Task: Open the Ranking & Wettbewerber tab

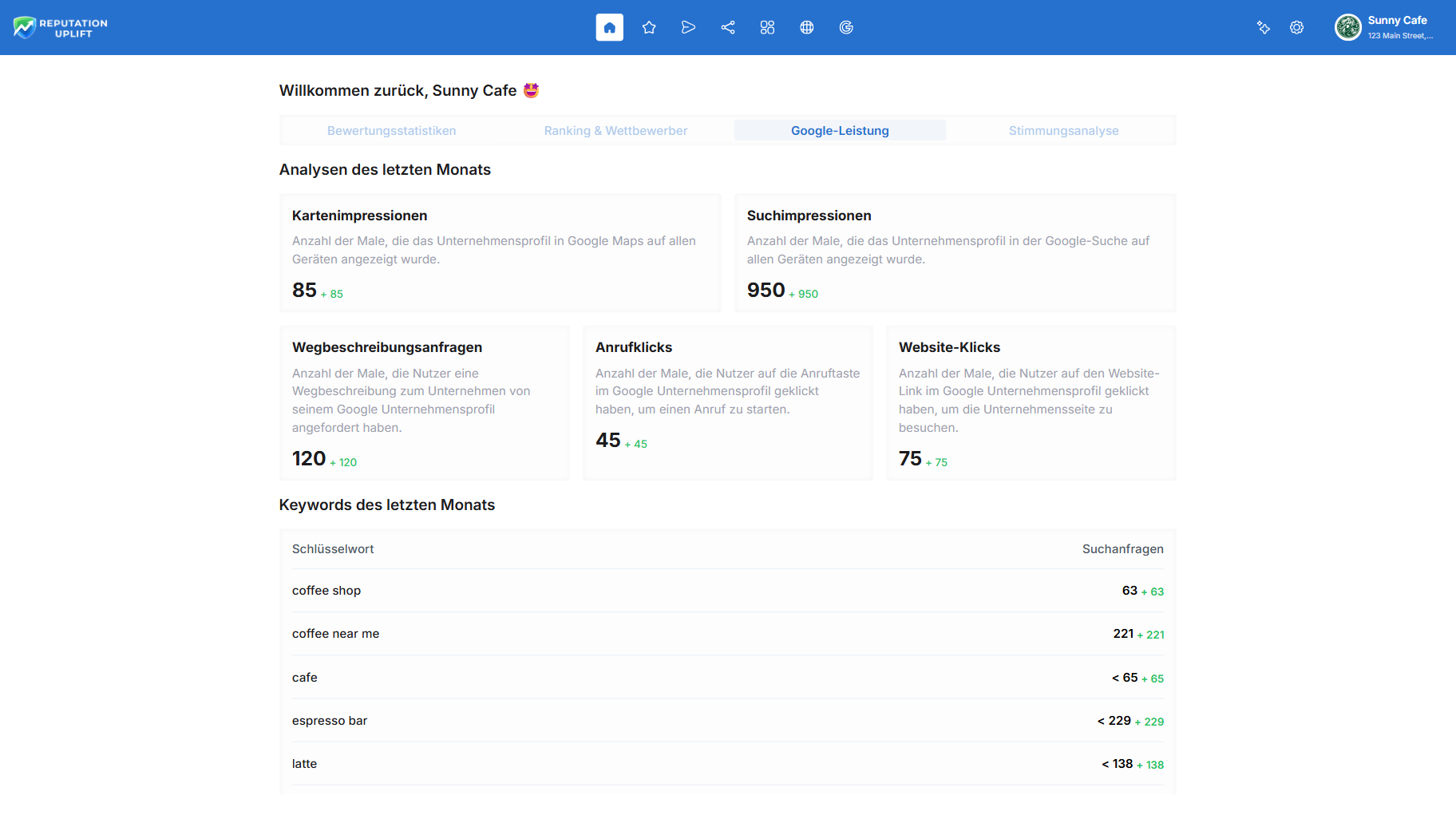Action: coord(615,130)
